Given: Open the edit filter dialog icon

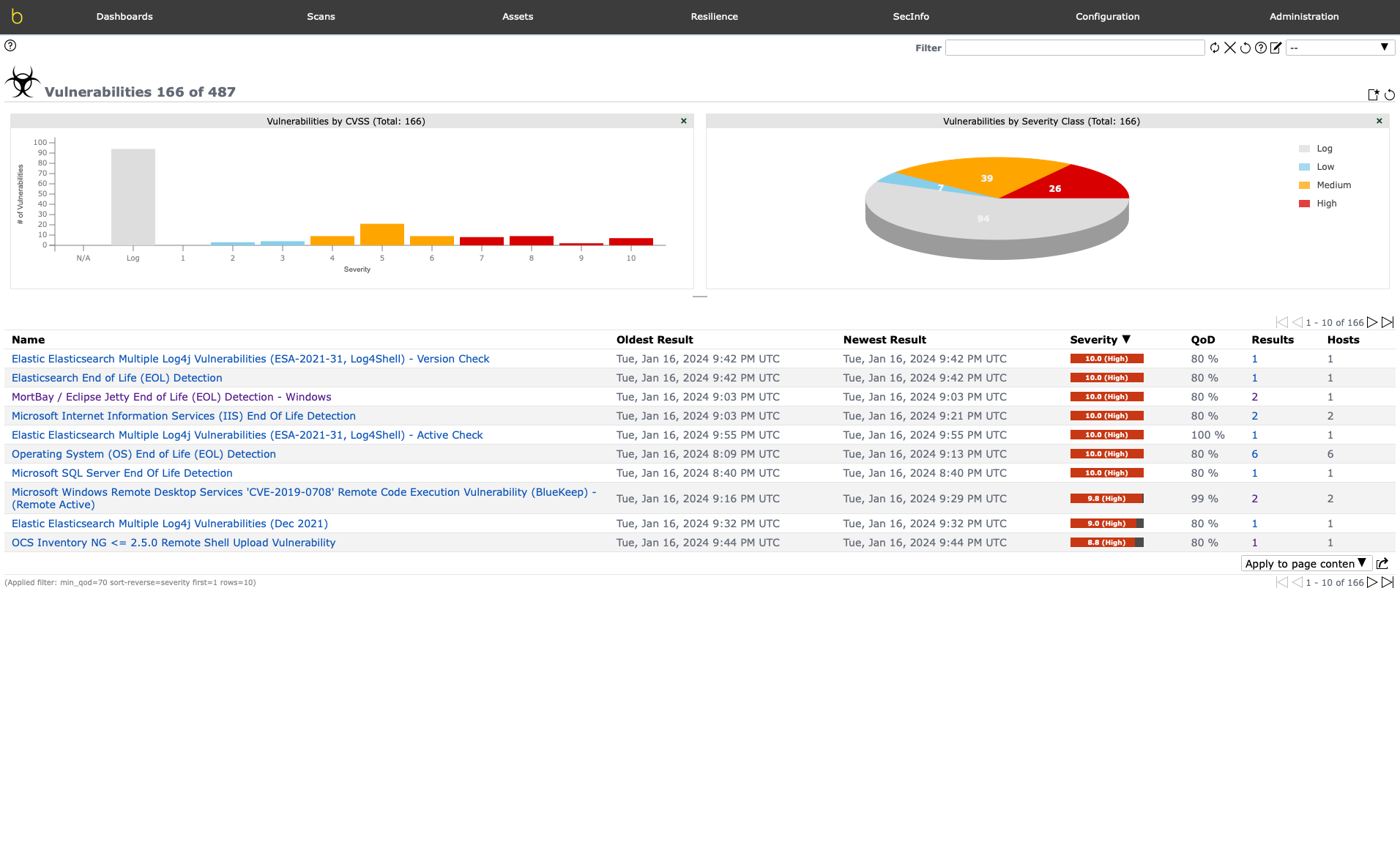Looking at the screenshot, I should point(1276,48).
